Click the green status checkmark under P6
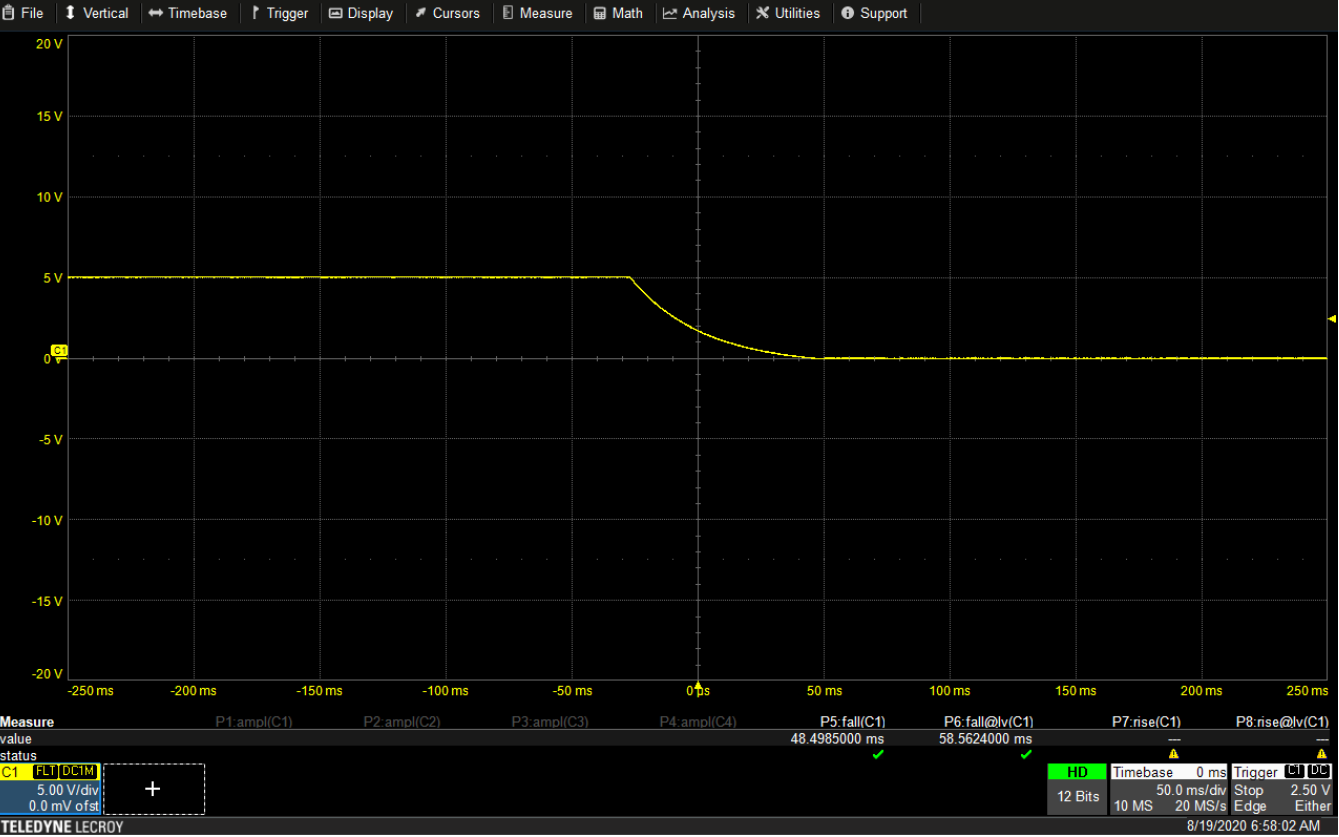The height and width of the screenshot is (837, 1339). (x=1026, y=755)
